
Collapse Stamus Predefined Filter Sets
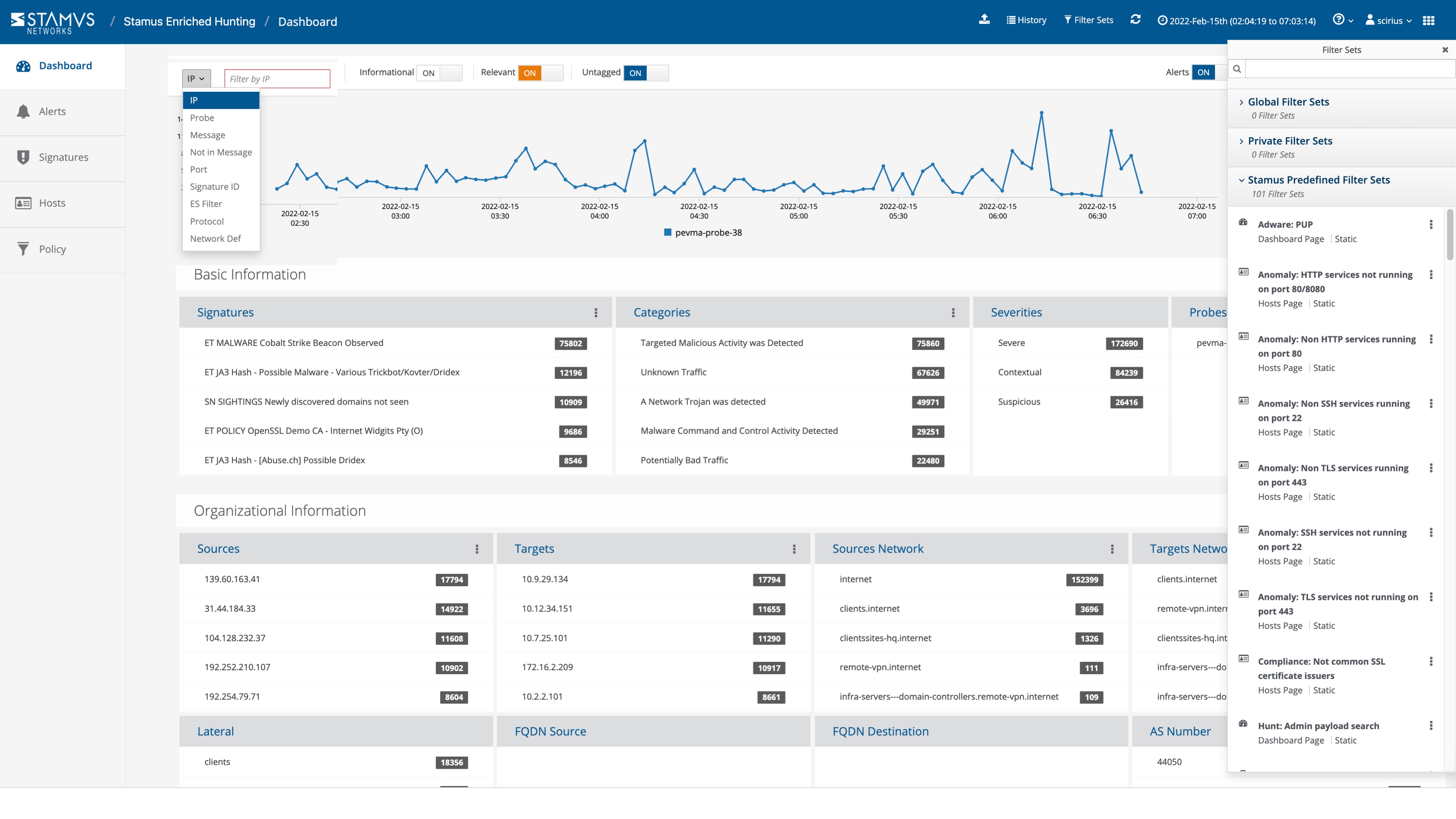click(1319, 180)
